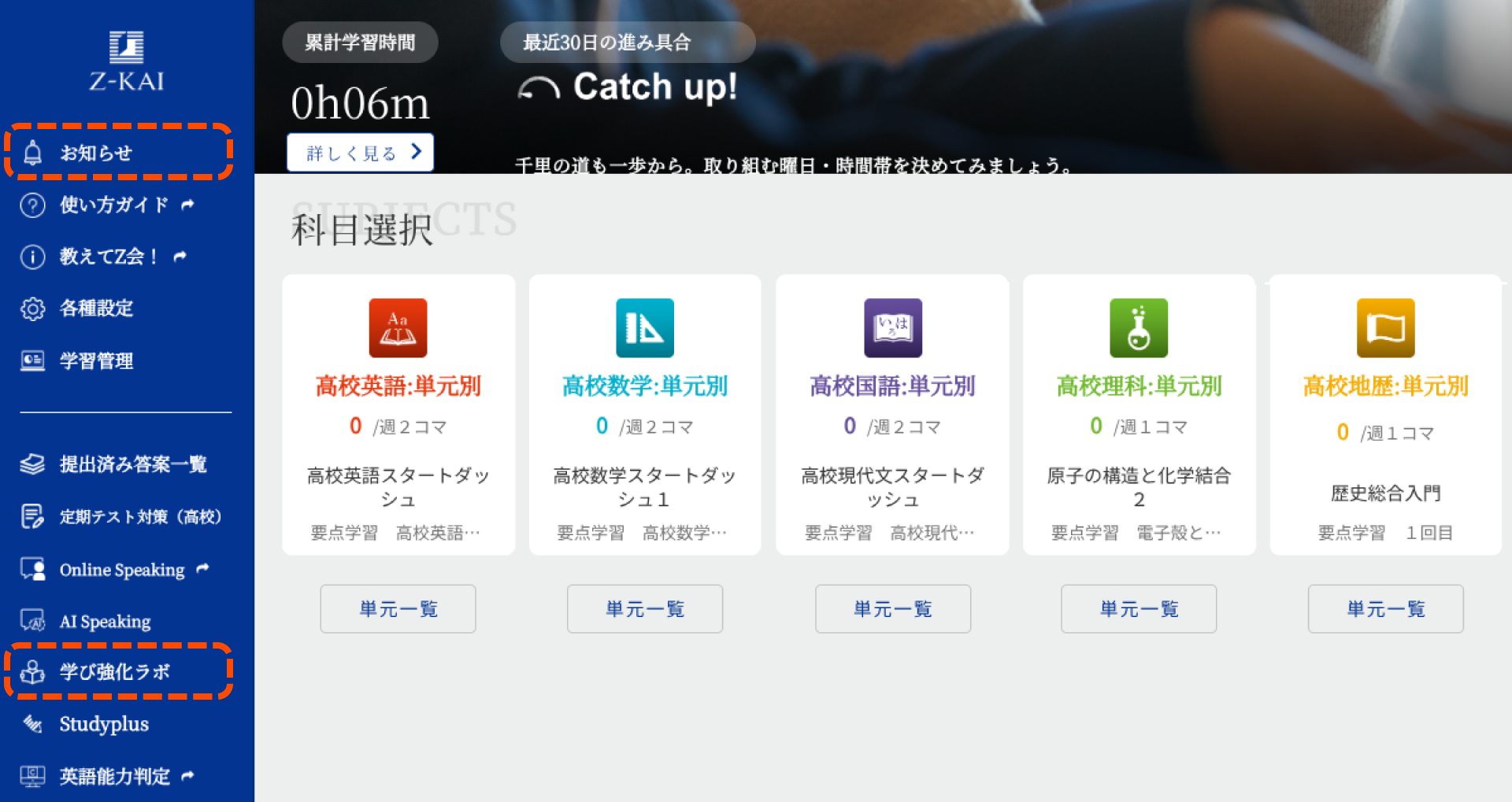Click the bell icon beside お知らせ

pyautogui.click(x=32, y=153)
